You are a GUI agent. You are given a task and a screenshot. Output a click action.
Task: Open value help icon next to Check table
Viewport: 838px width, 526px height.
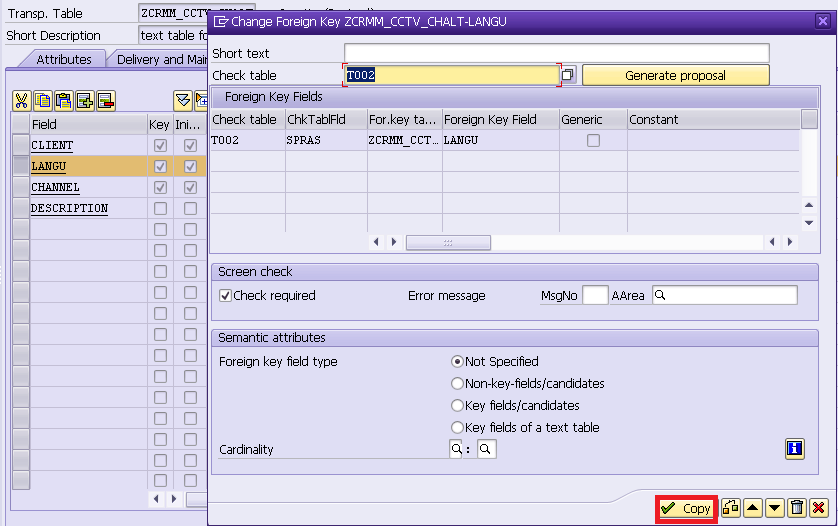568,75
